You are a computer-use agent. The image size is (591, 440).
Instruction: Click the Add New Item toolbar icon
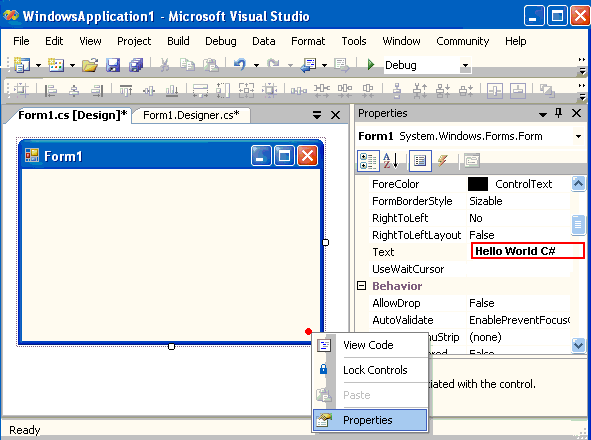point(56,65)
